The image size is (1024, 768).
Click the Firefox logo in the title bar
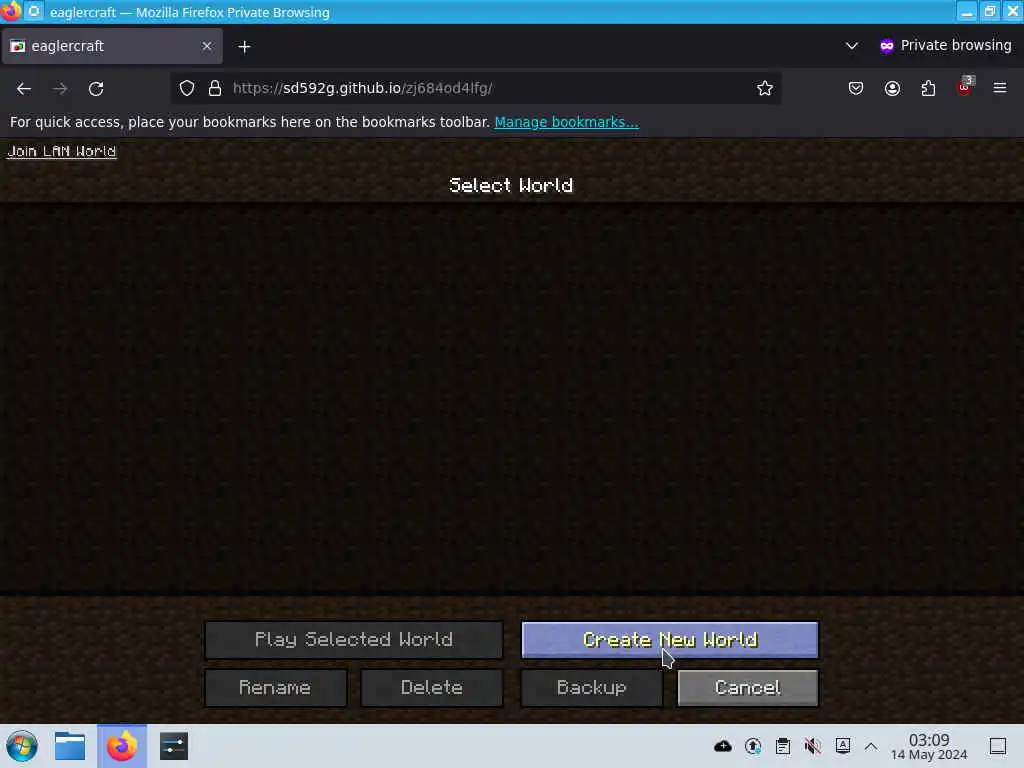coord(10,12)
